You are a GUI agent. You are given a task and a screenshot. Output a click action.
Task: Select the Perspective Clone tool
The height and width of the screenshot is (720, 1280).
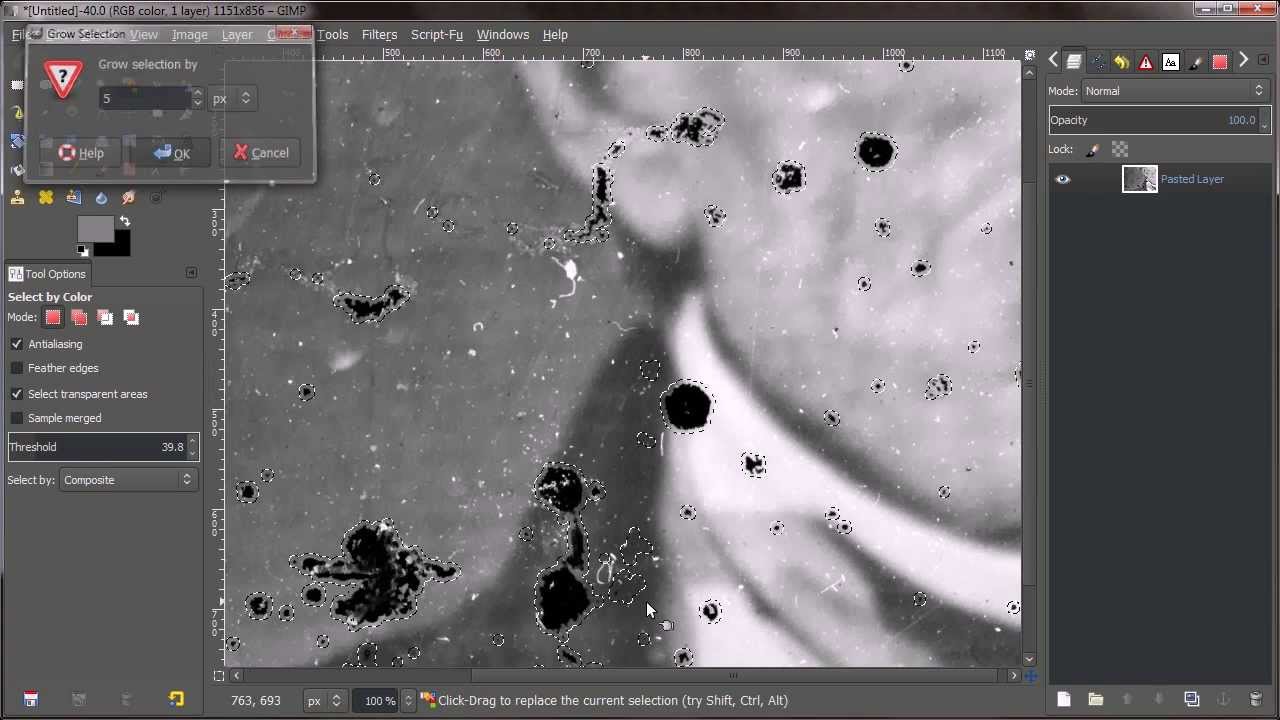click(73, 198)
